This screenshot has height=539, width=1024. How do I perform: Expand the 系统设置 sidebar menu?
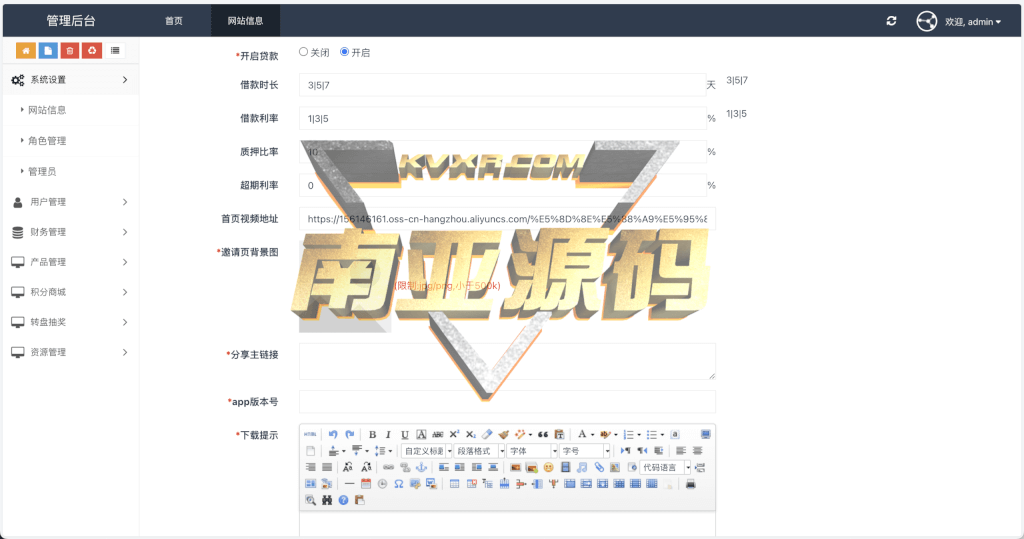(x=69, y=80)
